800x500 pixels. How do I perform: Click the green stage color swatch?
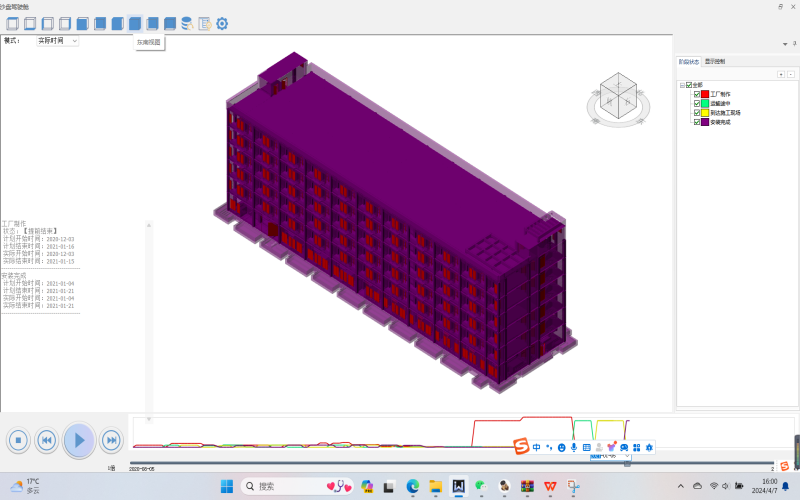pos(705,104)
